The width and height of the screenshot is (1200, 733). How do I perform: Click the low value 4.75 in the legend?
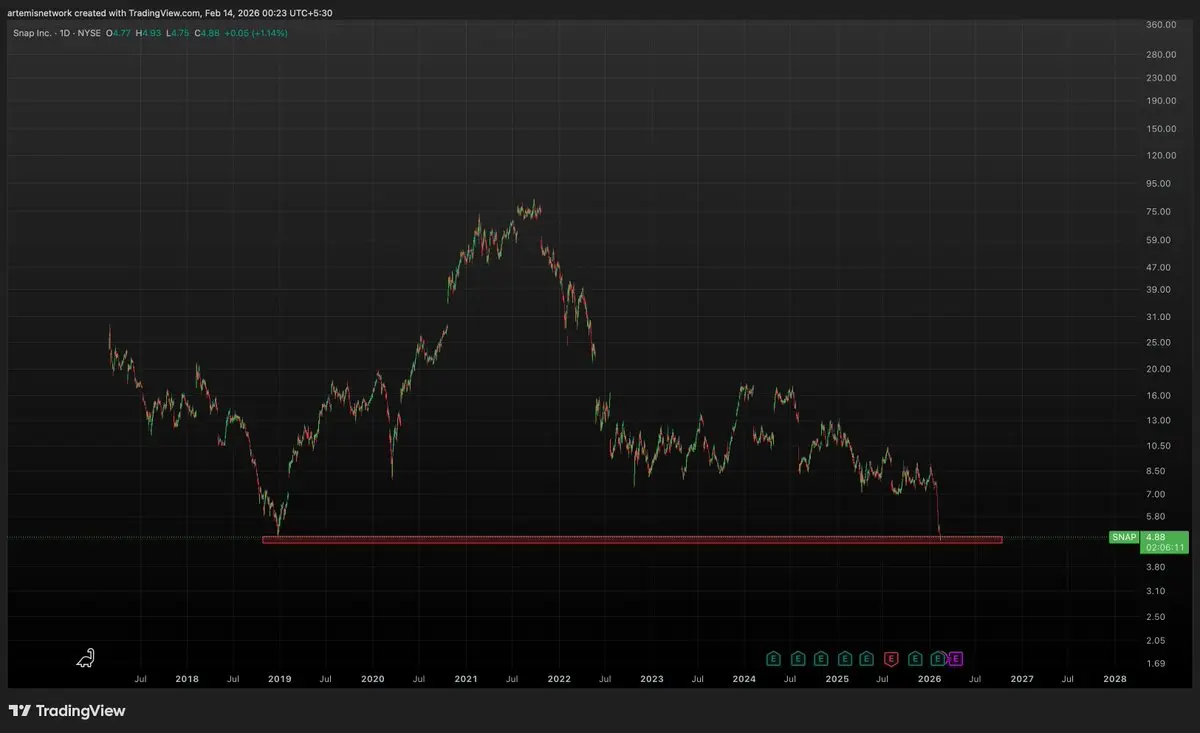[179, 33]
